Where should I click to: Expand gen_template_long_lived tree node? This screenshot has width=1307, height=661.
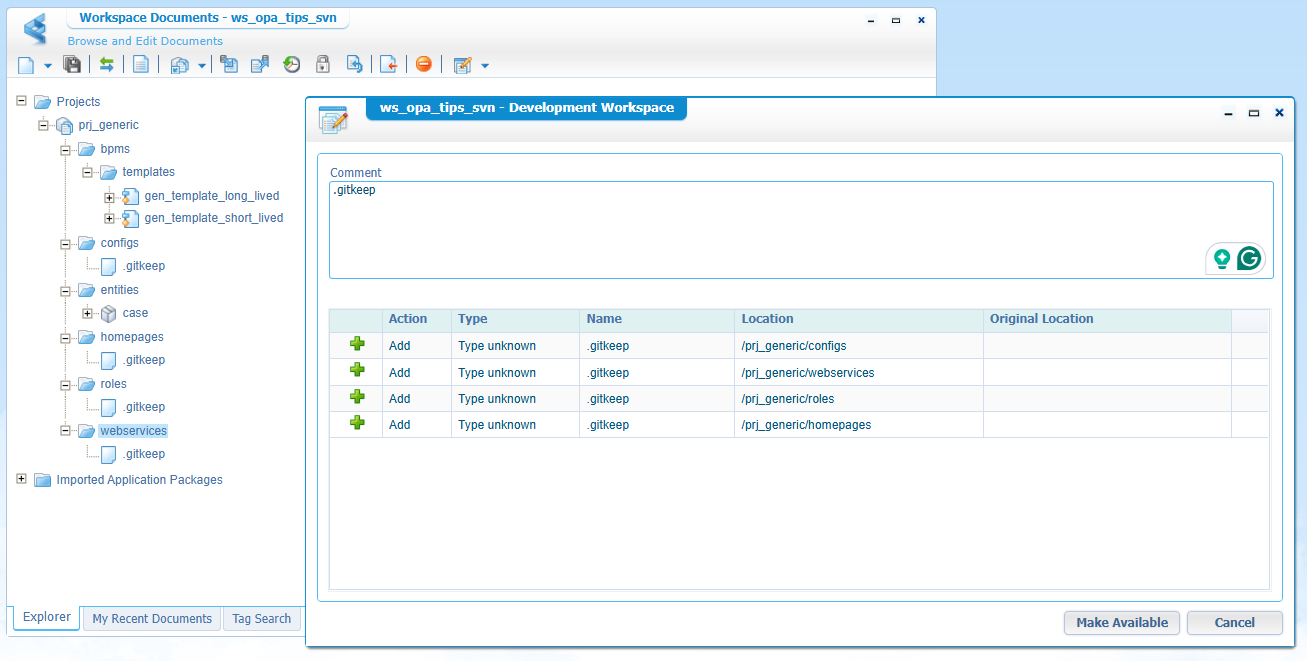coord(109,196)
